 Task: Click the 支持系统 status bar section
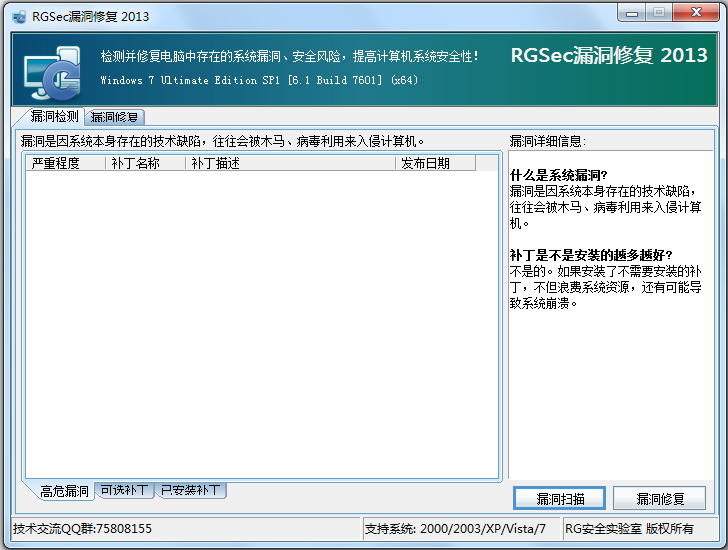pos(455,528)
